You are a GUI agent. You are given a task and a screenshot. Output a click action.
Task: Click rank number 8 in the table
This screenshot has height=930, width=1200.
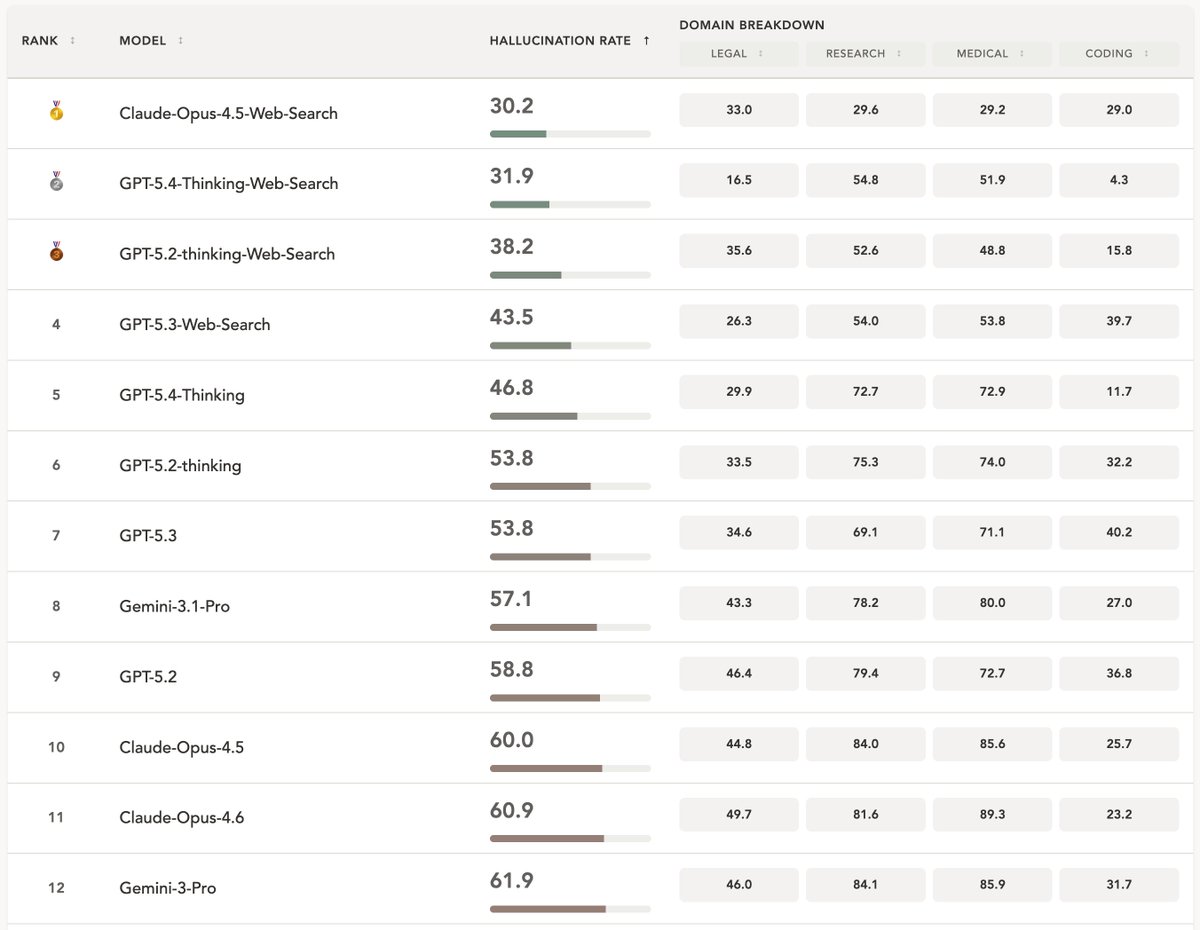pos(56,606)
